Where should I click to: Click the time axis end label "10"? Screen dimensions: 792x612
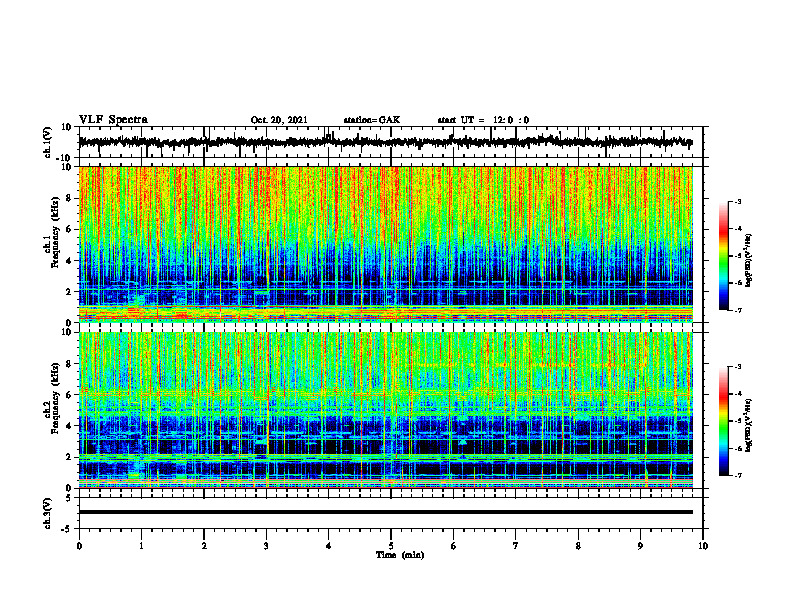click(x=703, y=546)
